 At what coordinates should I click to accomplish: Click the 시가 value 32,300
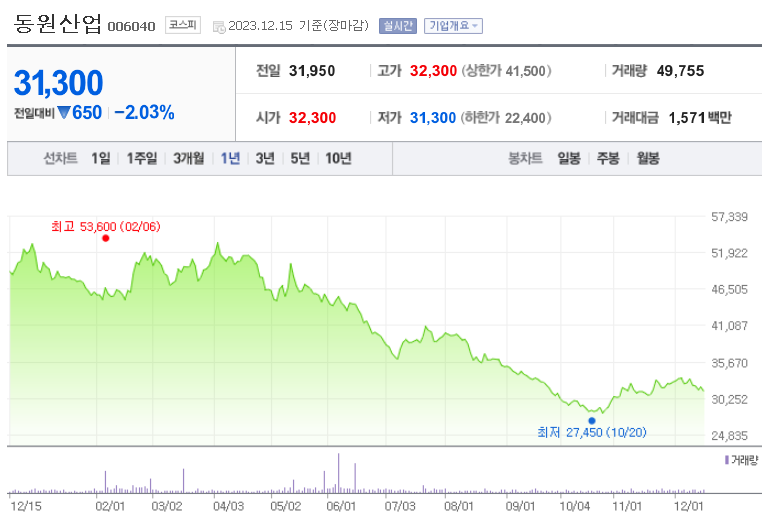click(312, 118)
